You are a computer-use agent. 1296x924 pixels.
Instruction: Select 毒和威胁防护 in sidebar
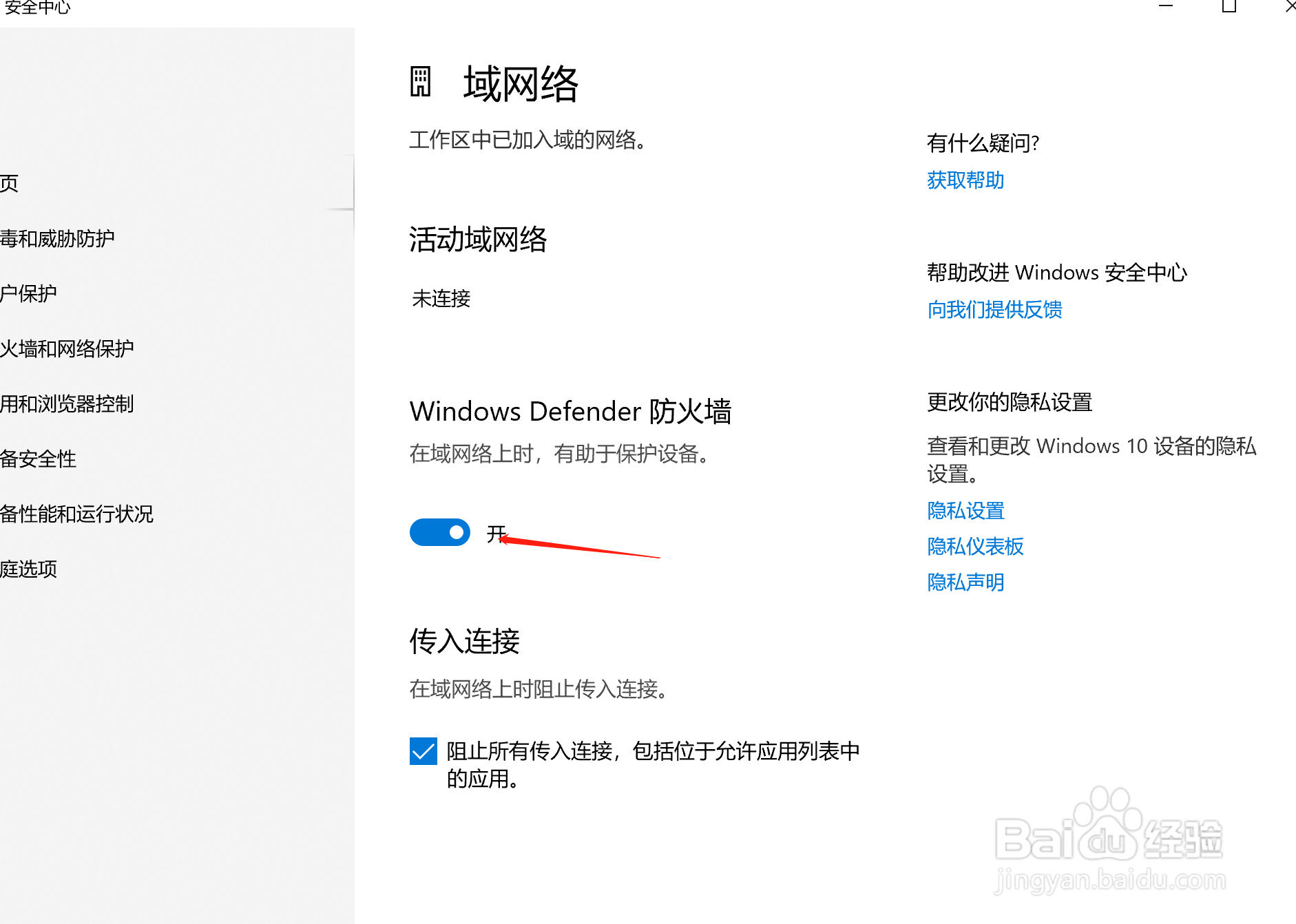click(58, 239)
